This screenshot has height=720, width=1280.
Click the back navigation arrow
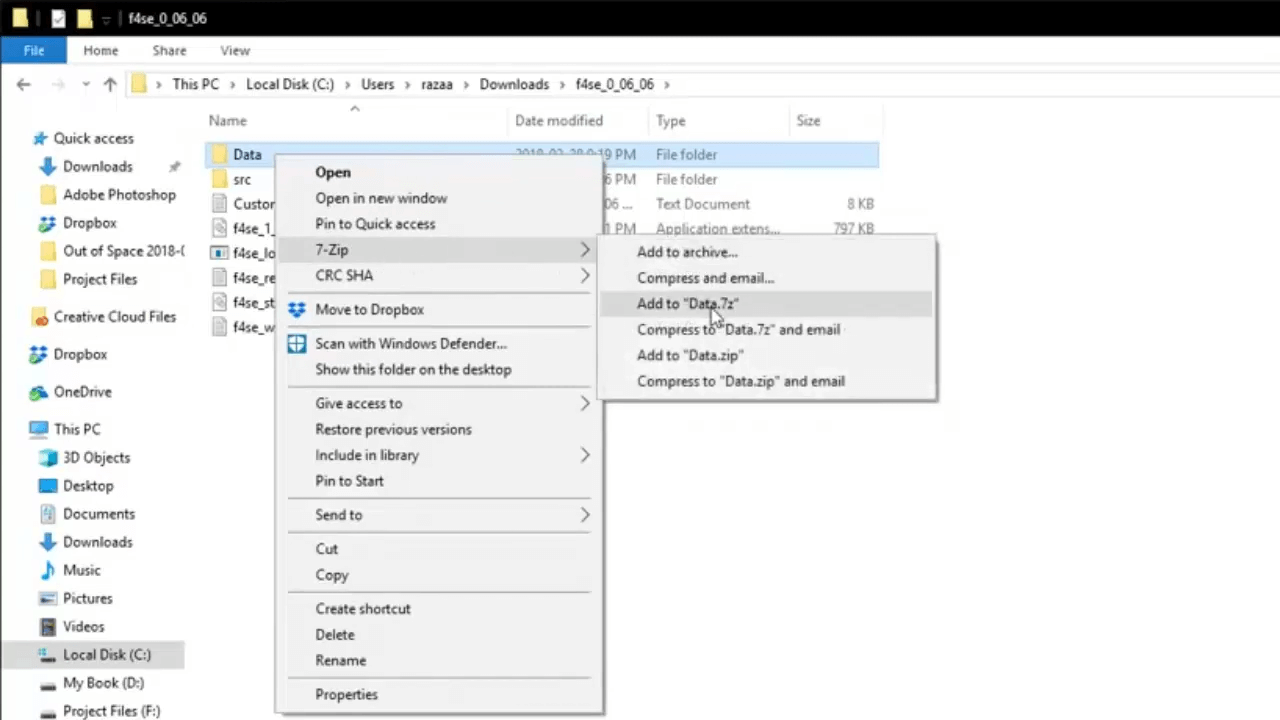pyautogui.click(x=23, y=85)
